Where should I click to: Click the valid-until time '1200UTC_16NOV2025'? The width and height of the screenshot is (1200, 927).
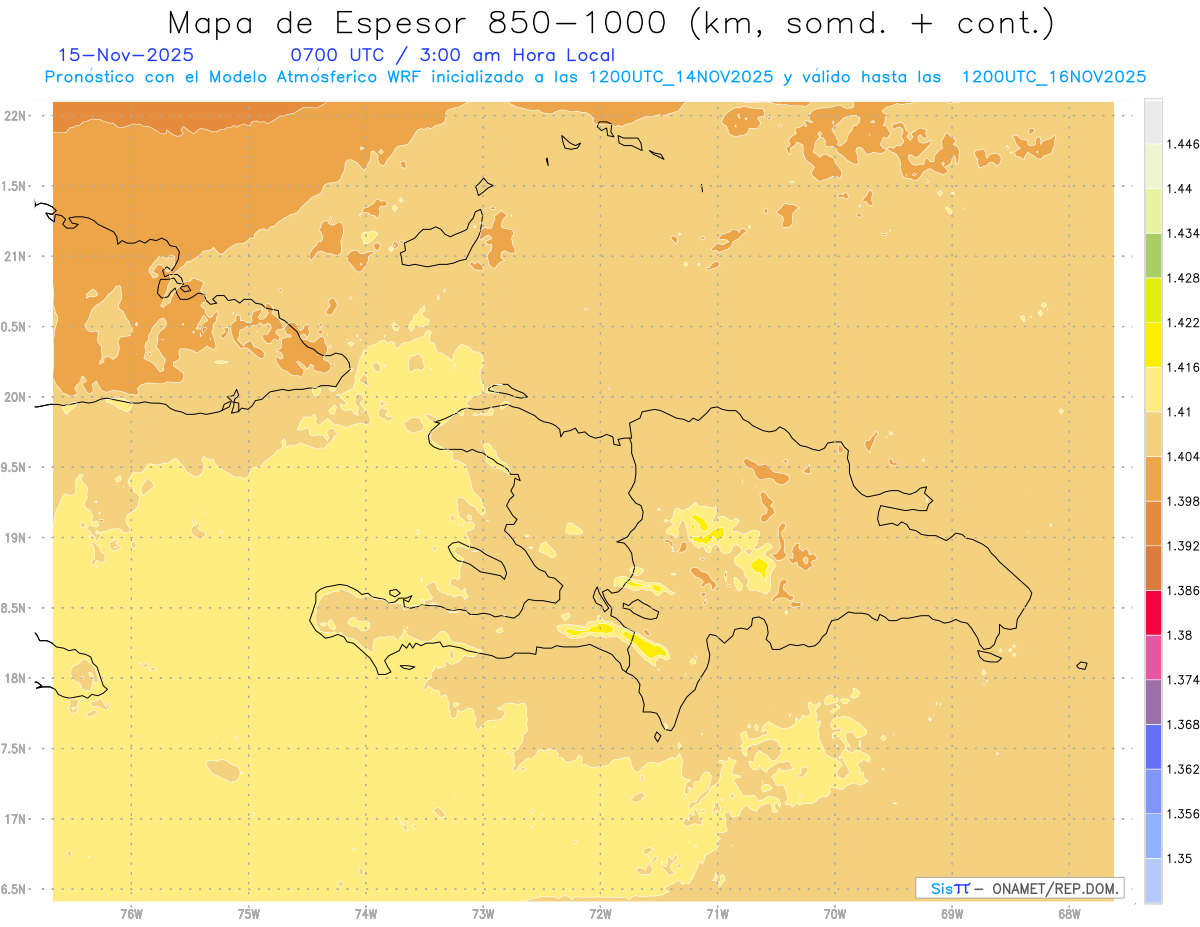click(1053, 77)
